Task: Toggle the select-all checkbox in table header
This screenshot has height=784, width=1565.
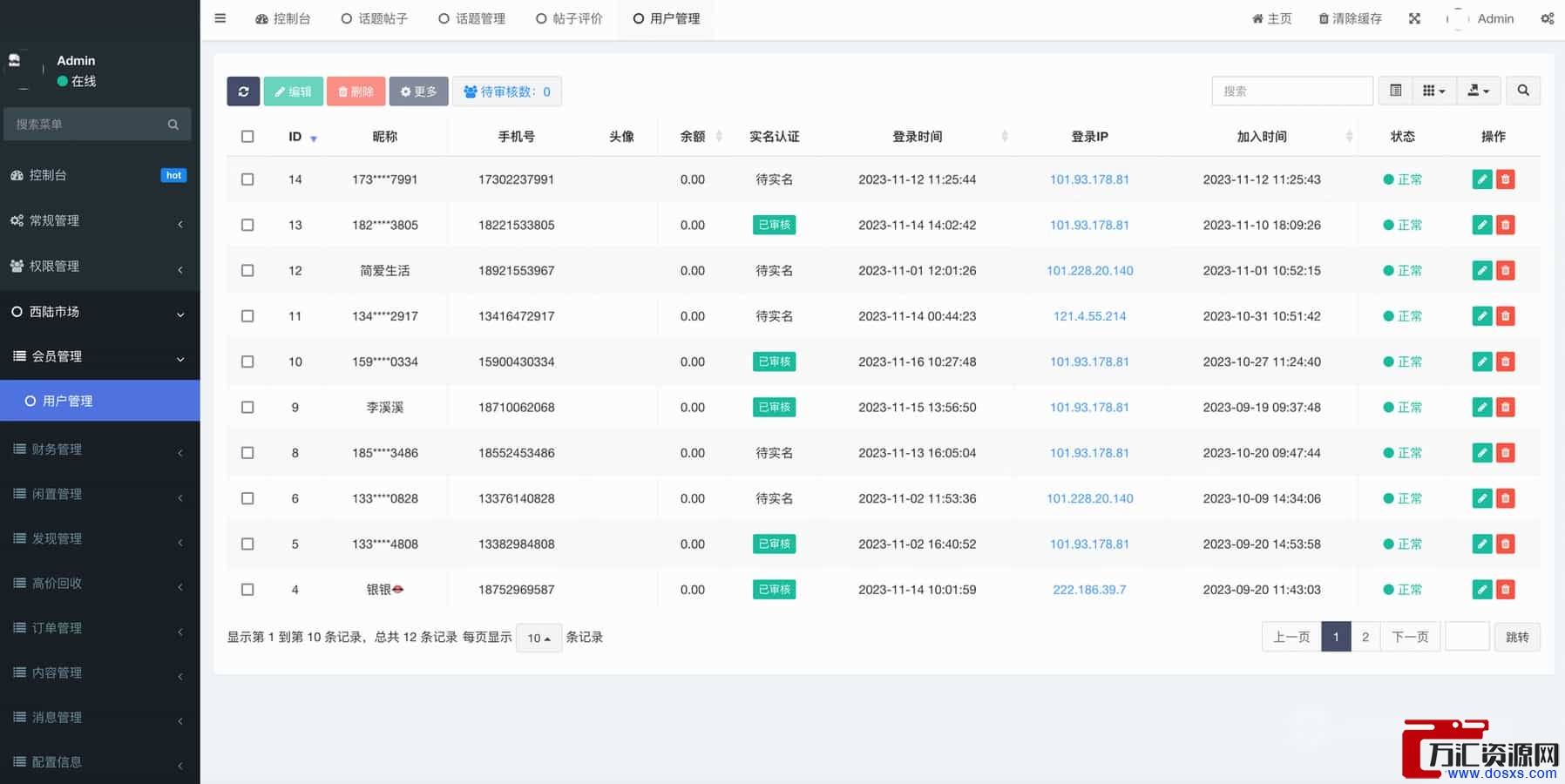Action: click(x=247, y=137)
